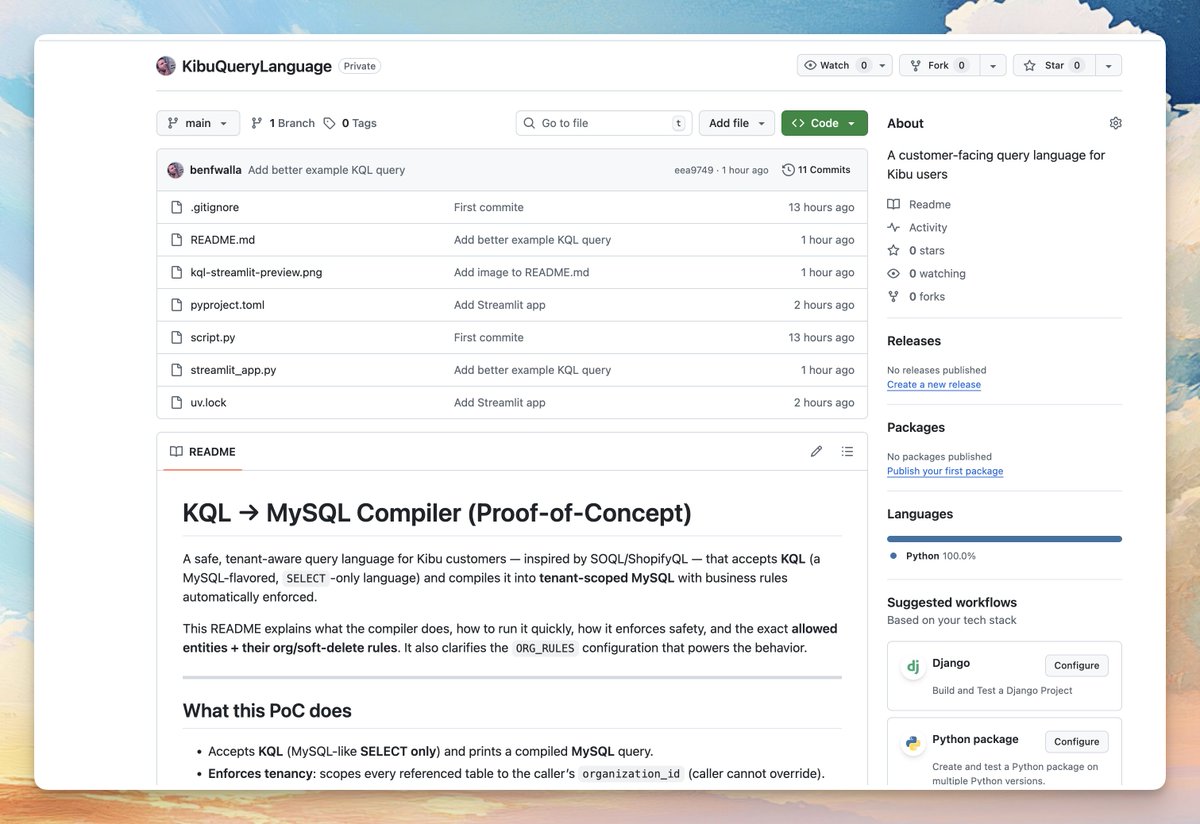Click the Django workflow logo icon
Viewport: 1200px width, 824px height.
pyautogui.click(x=913, y=666)
